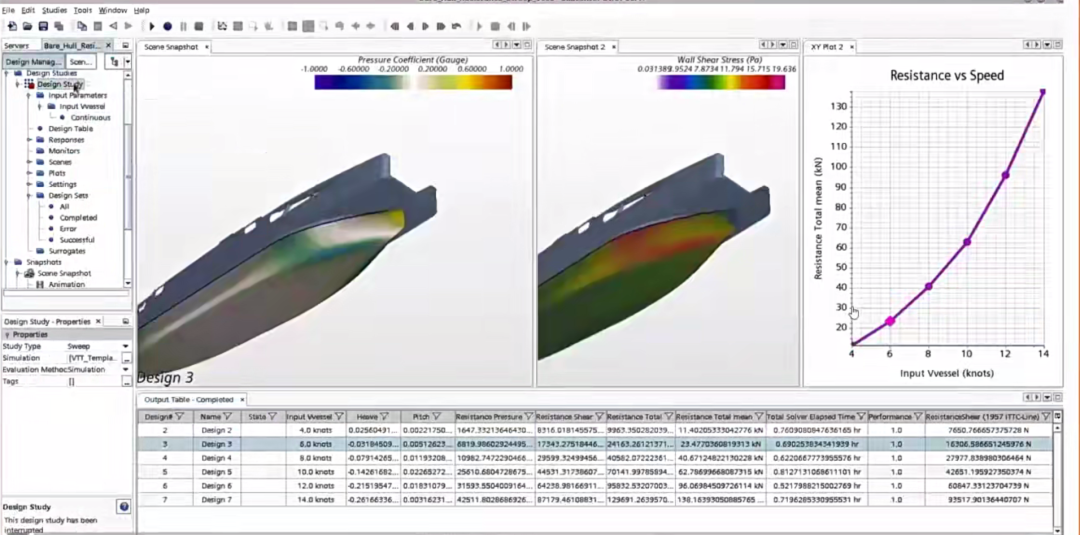This screenshot has height=535, width=1080.
Task: Close the Output Table - Completed tab
Action: (242, 399)
